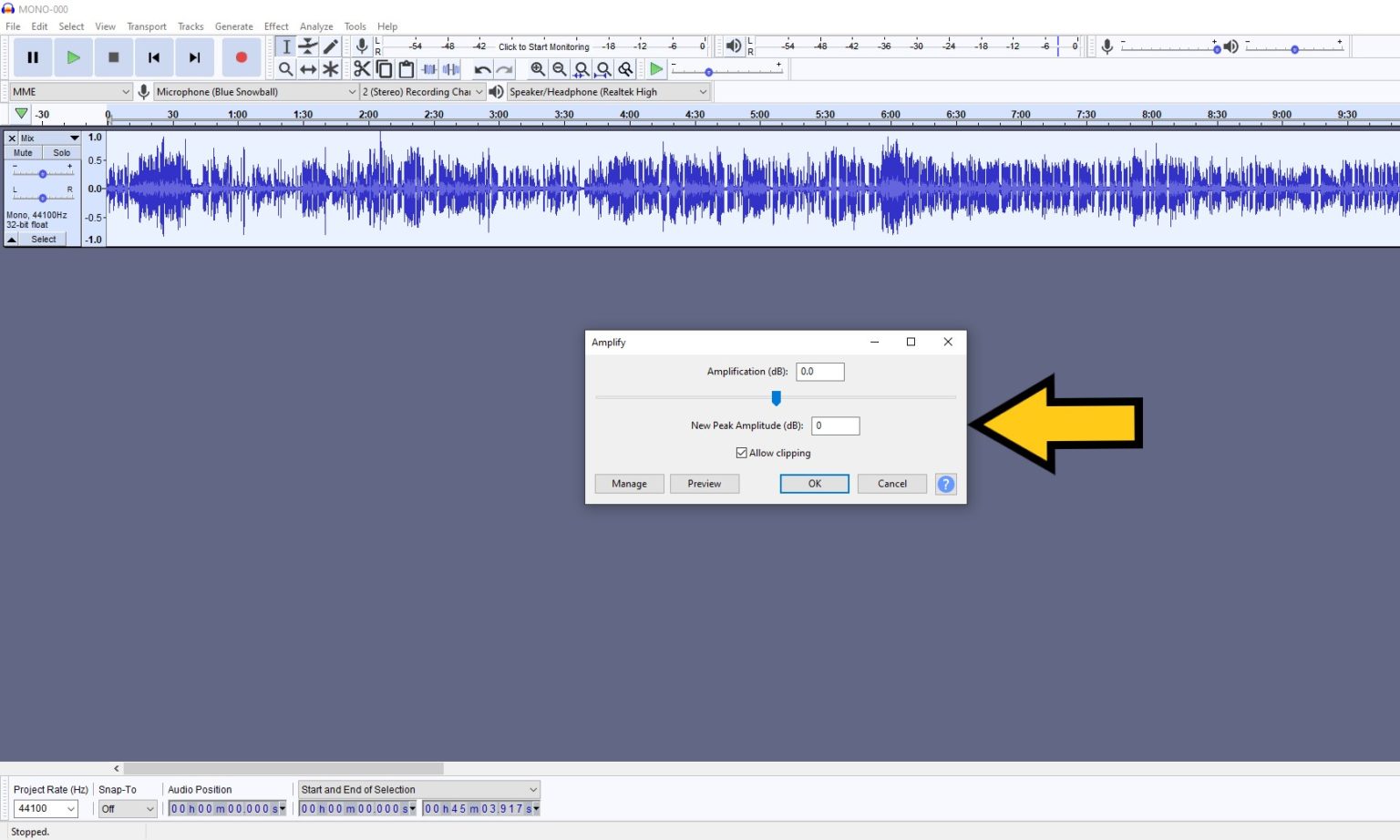Open the recording device dropdown
Screen dimensions: 1400x840
[354, 91]
